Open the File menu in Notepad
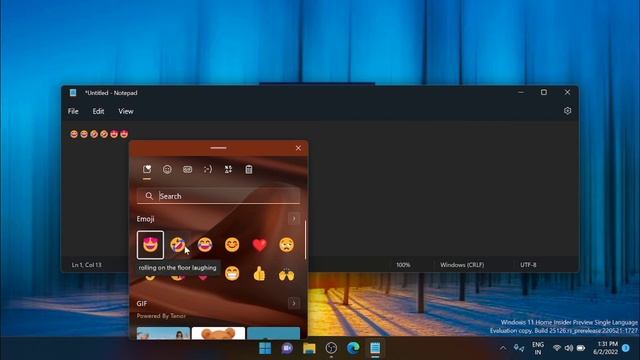This screenshot has width=640, height=360. coord(73,111)
